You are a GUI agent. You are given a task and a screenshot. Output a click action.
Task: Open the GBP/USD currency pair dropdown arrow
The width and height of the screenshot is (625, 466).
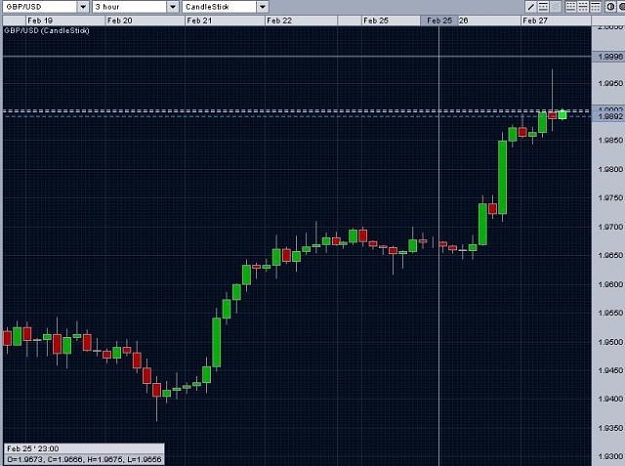(83, 7)
